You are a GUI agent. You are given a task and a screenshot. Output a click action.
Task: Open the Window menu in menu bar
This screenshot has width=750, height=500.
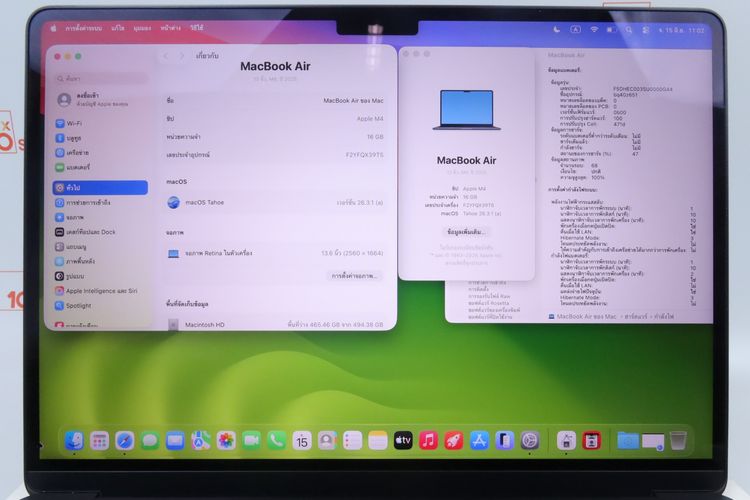click(170, 28)
